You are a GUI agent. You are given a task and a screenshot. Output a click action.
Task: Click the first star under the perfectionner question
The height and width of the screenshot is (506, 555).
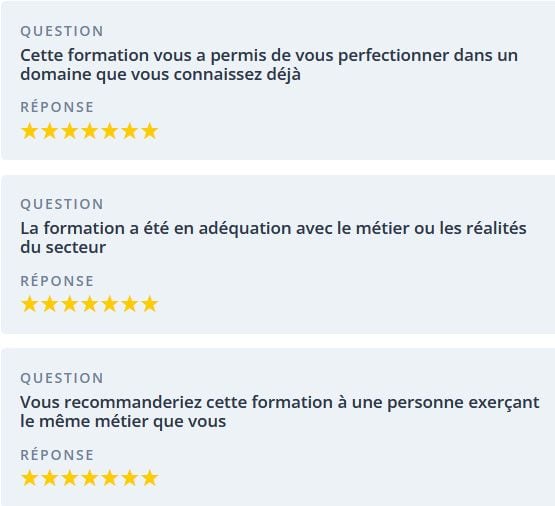click(30, 131)
